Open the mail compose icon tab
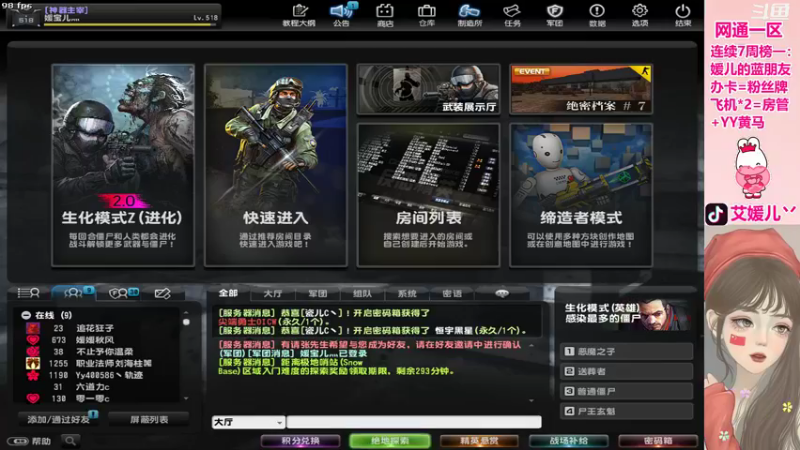Screen dimensions: 800x450 click(x=162, y=293)
